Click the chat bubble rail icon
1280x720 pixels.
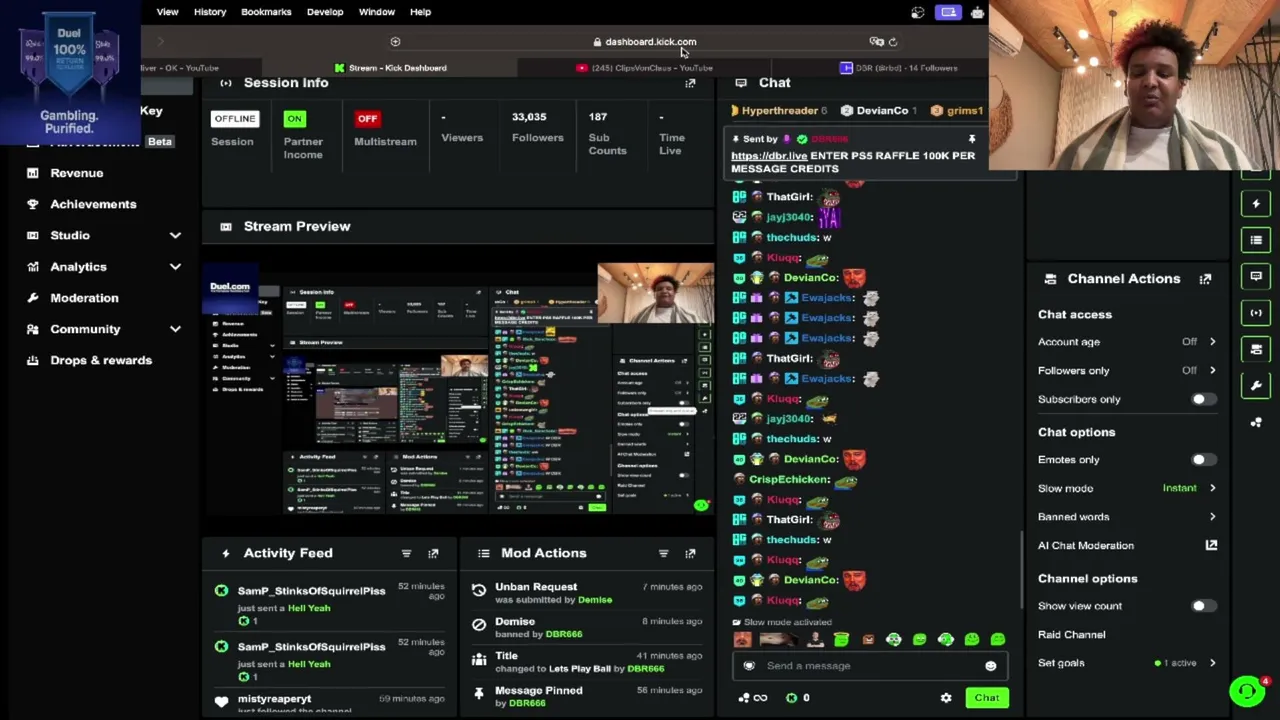coord(1256,276)
